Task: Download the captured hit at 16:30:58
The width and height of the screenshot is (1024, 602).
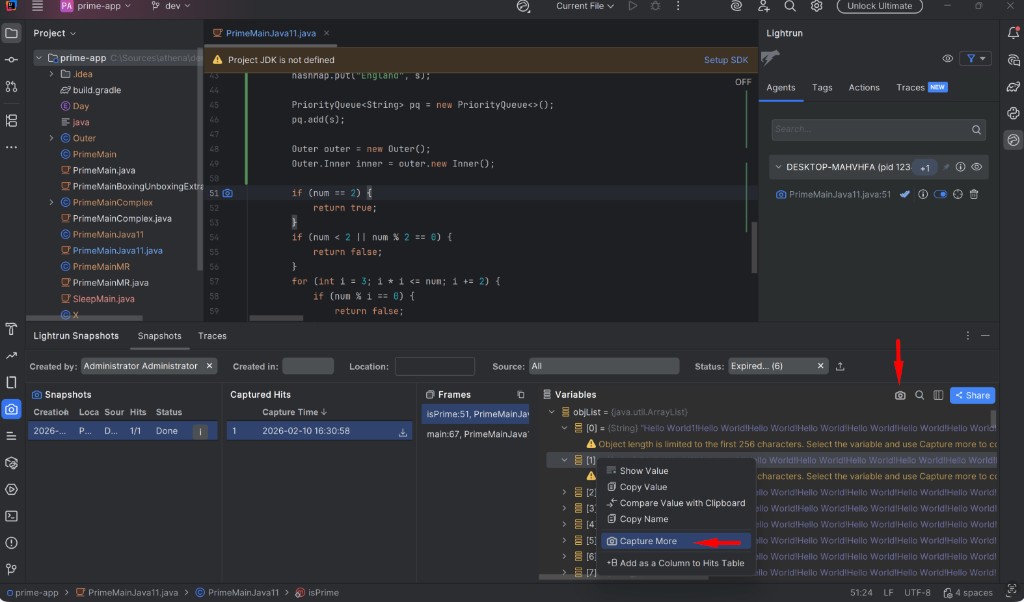Action: point(403,432)
